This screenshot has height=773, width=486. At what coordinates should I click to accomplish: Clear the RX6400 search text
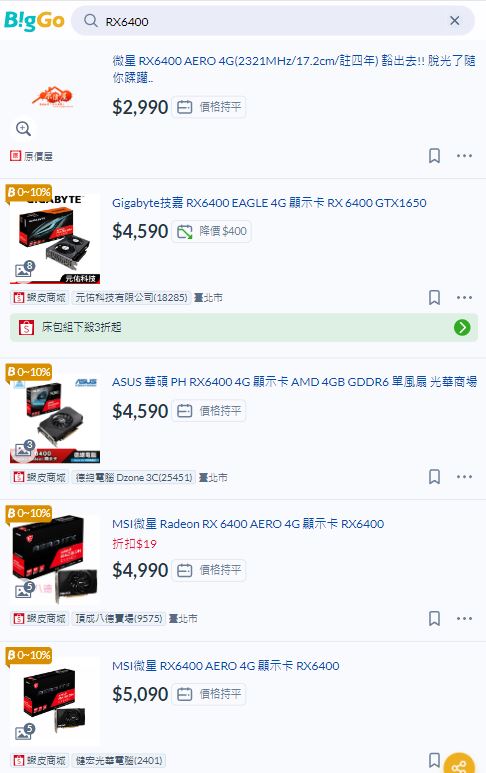tap(454, 21)
